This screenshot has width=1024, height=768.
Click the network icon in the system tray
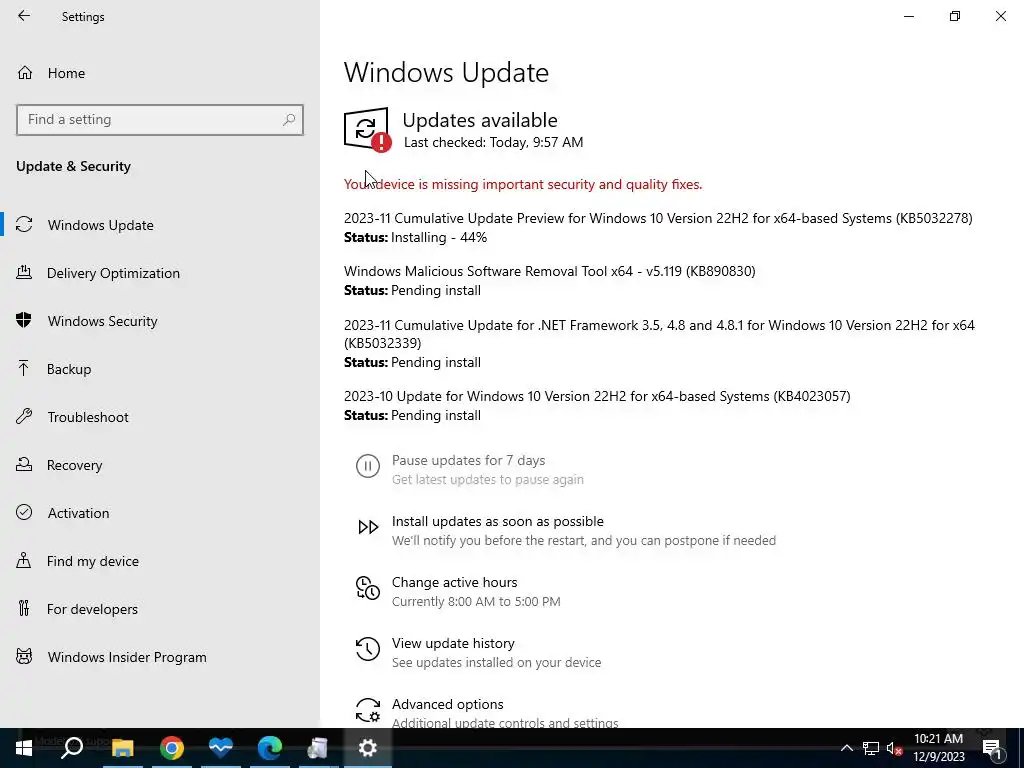[871, 748]
